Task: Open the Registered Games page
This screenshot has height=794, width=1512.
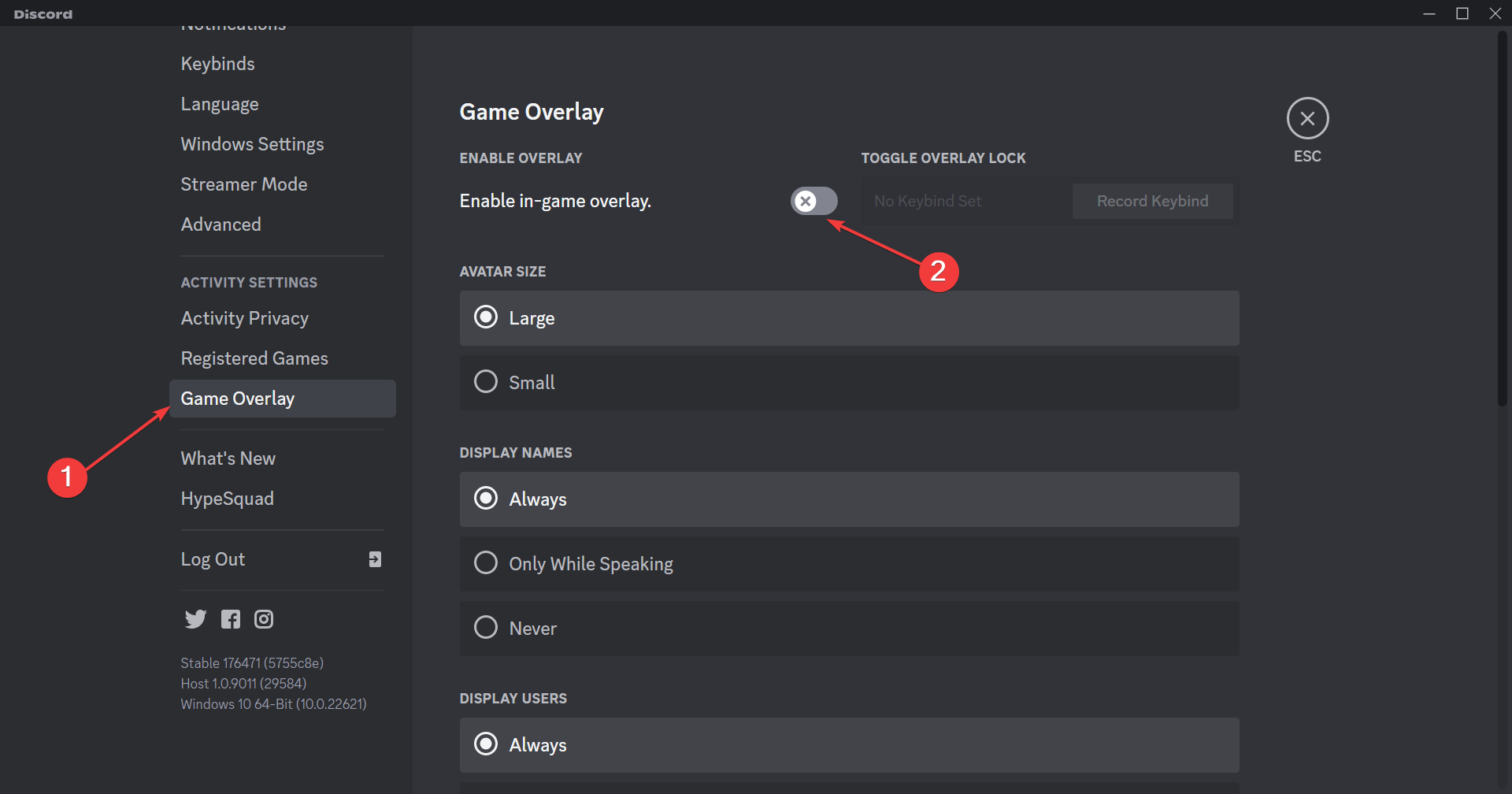Action: (282, 358)
